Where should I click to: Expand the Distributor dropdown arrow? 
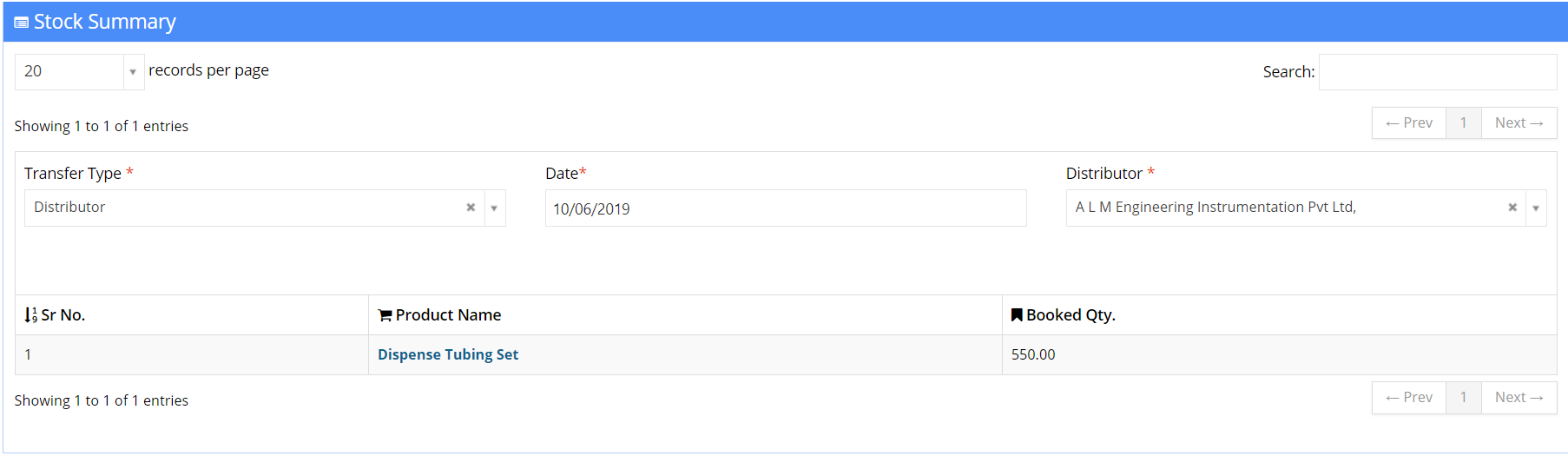(1536, 208)
